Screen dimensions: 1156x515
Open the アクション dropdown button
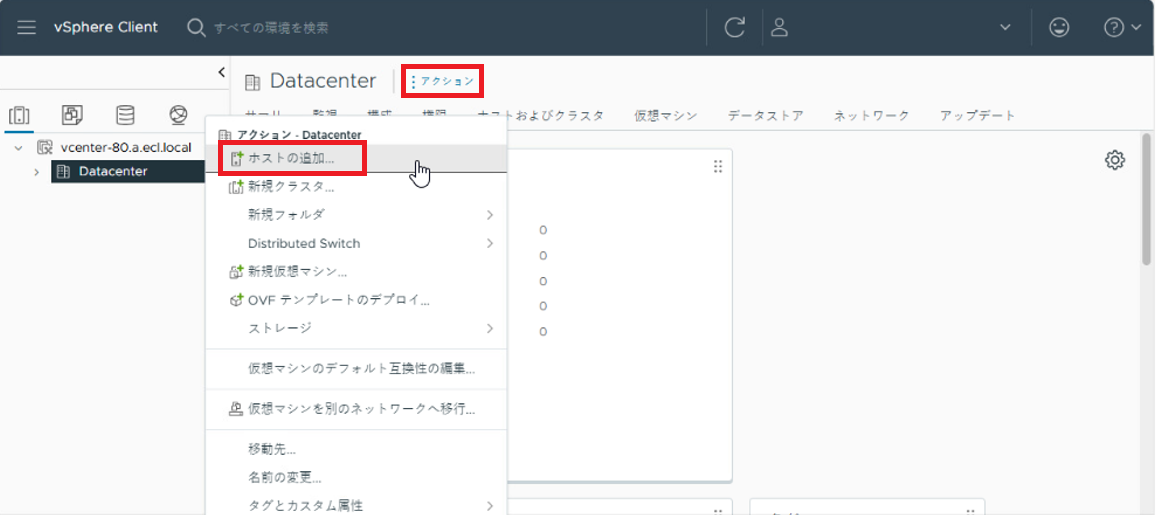pyautogui.click(x=442, y=81)
